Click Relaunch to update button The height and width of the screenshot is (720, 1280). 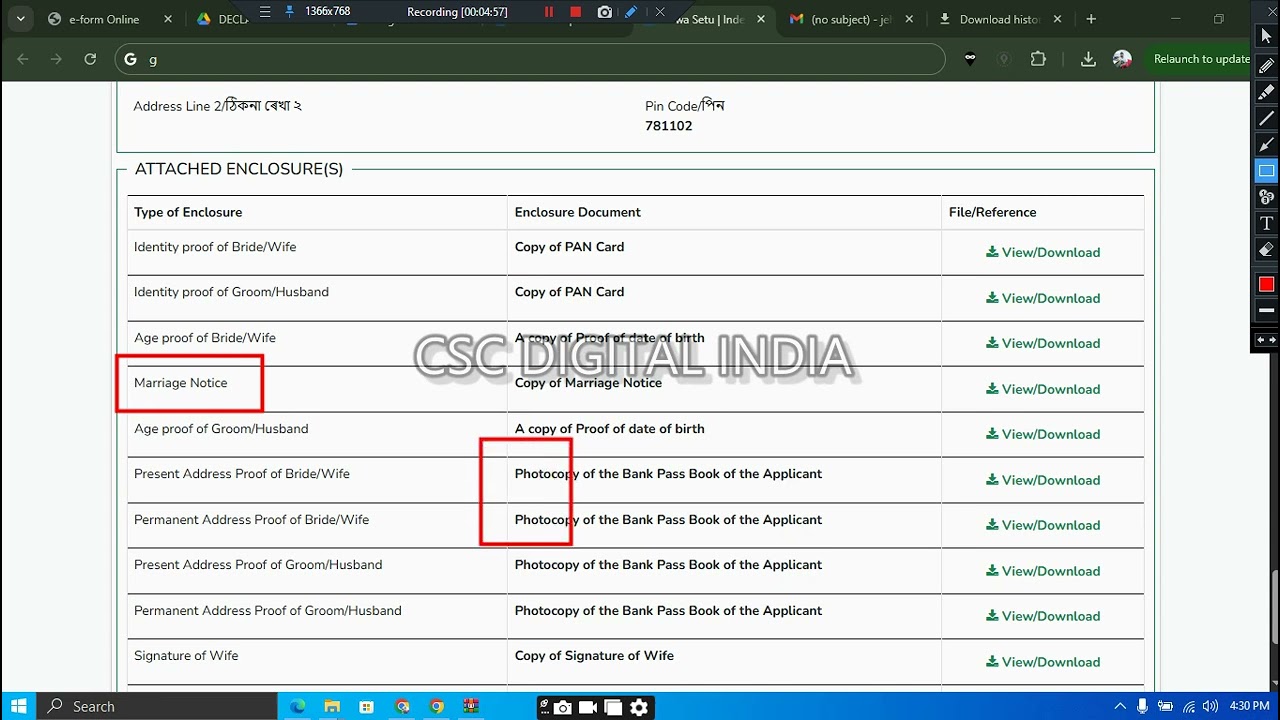pyautogui.click(x=1201, y=59)
